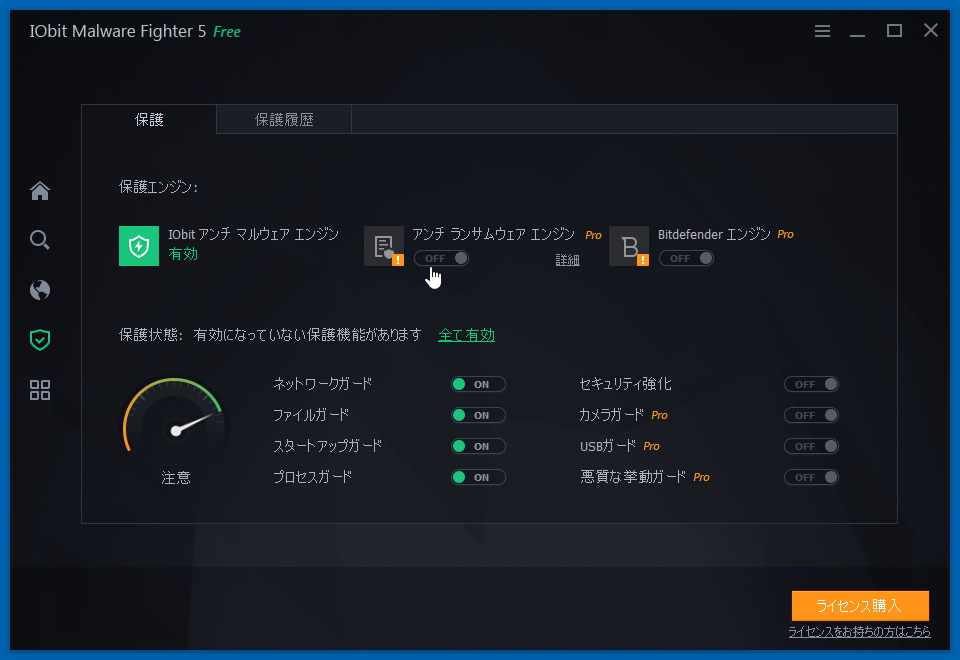Image resolution: width=960 pixels, height=660 pixels.
Task: Switch to the 保護履歴 tab
Action: tap(283, 119)
